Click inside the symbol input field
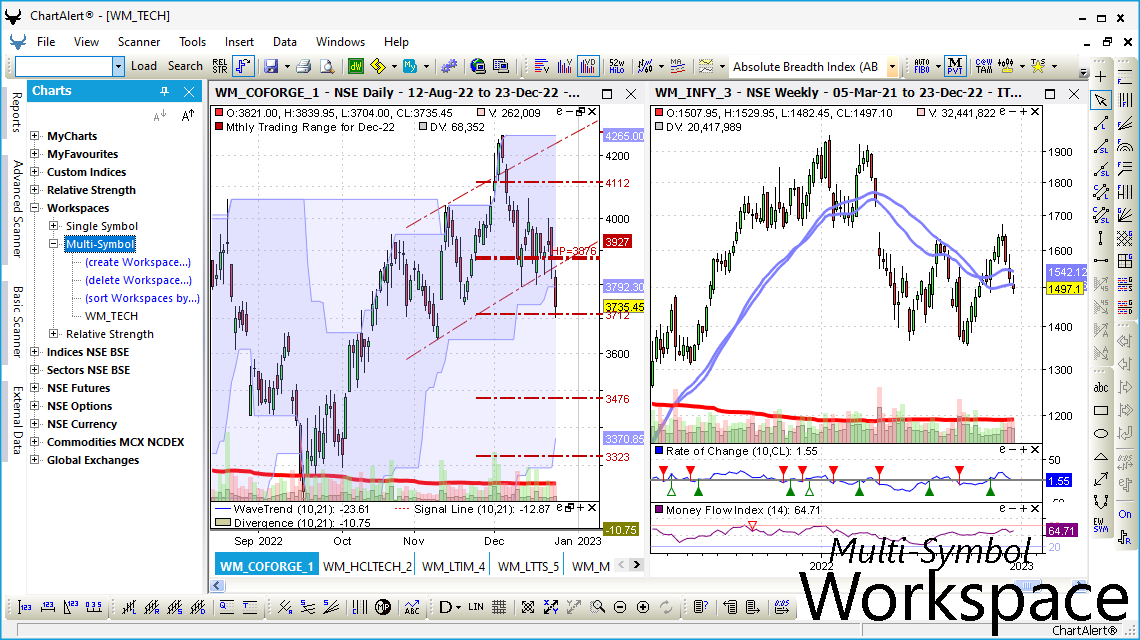Viewport: 1140px width, 640px height. tap(64, 67)
